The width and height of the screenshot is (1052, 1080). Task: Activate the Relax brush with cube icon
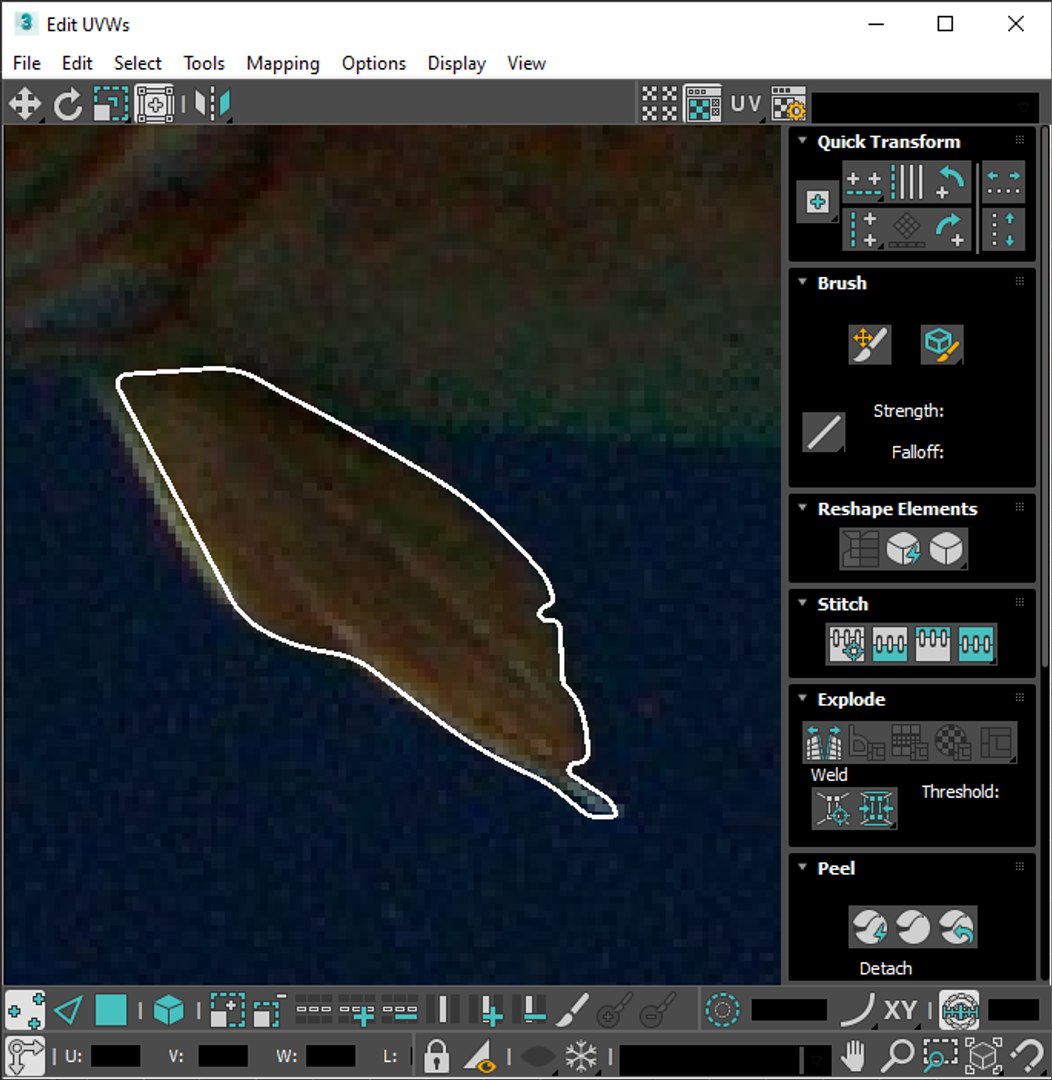tap(942, 344)
